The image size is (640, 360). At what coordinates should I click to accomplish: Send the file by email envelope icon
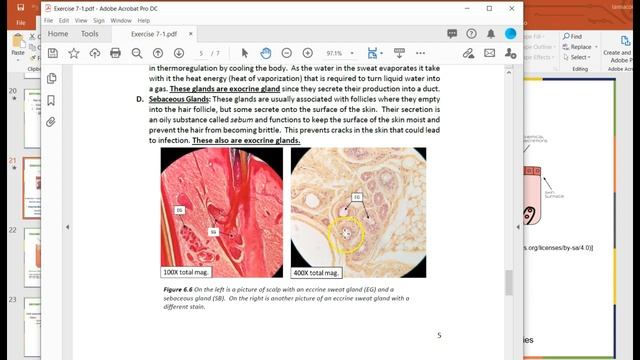[489, 53]
